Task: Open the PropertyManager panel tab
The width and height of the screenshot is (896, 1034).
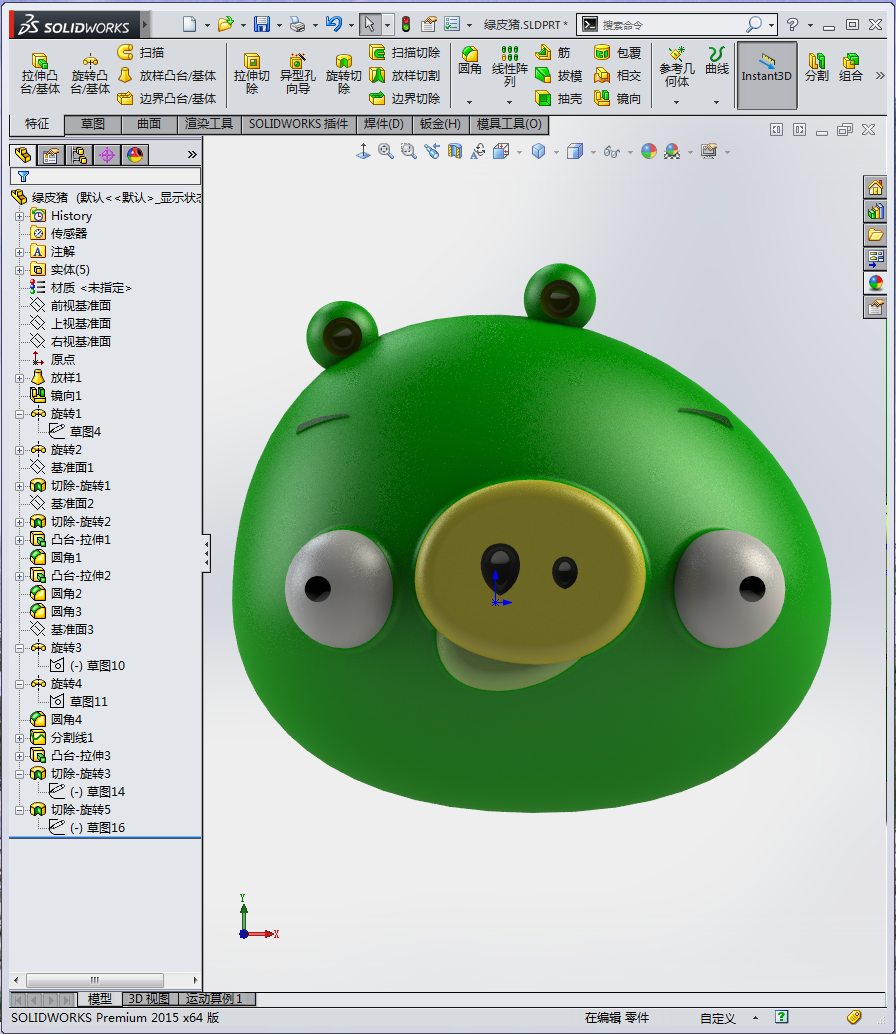Action: point(51,155)
